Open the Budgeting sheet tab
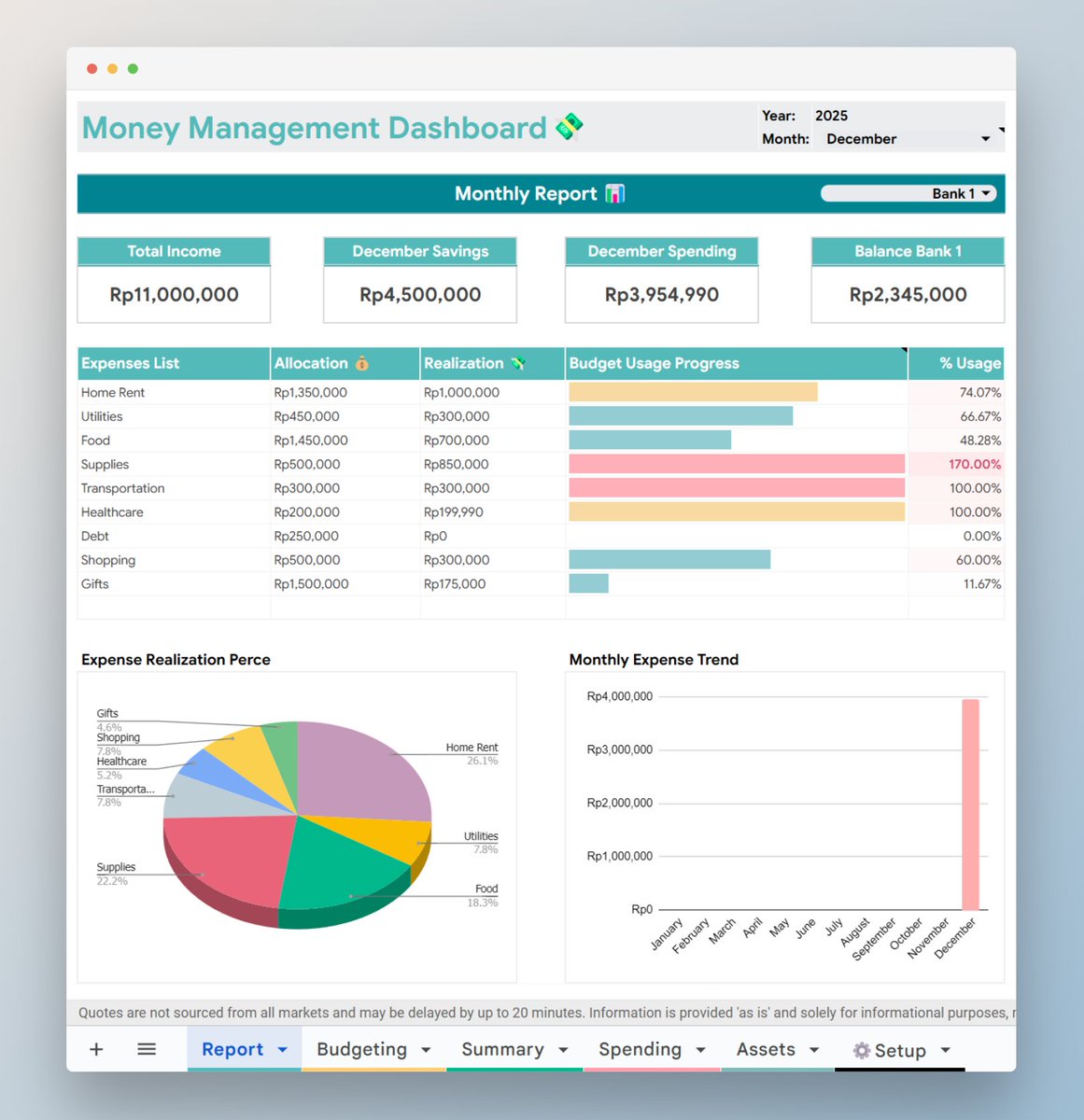The width and height of the screenshot is (1084, 1120). 362,1048
